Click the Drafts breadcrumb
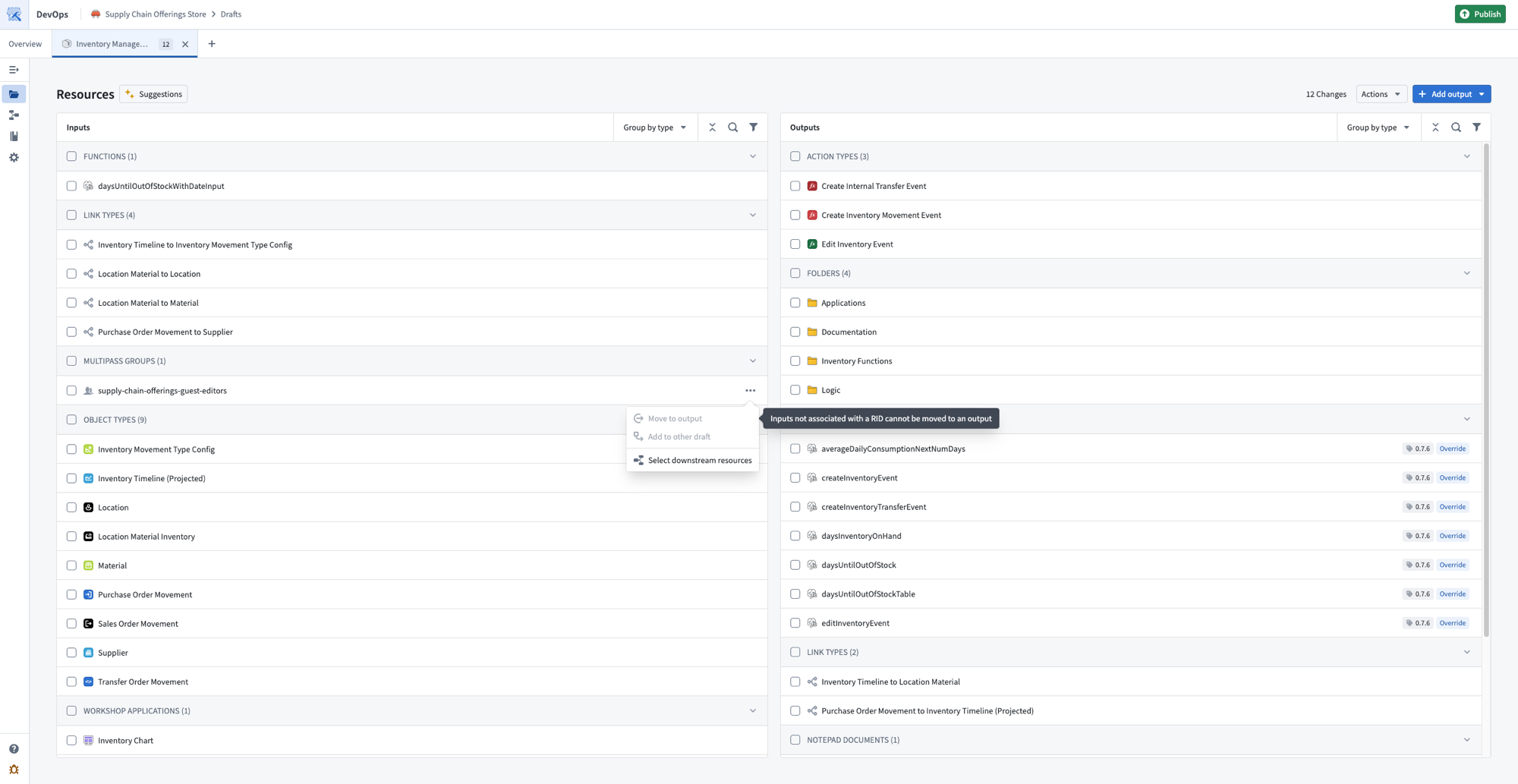This screenshot has width=1518, height=784. click(x=231, y=14)
